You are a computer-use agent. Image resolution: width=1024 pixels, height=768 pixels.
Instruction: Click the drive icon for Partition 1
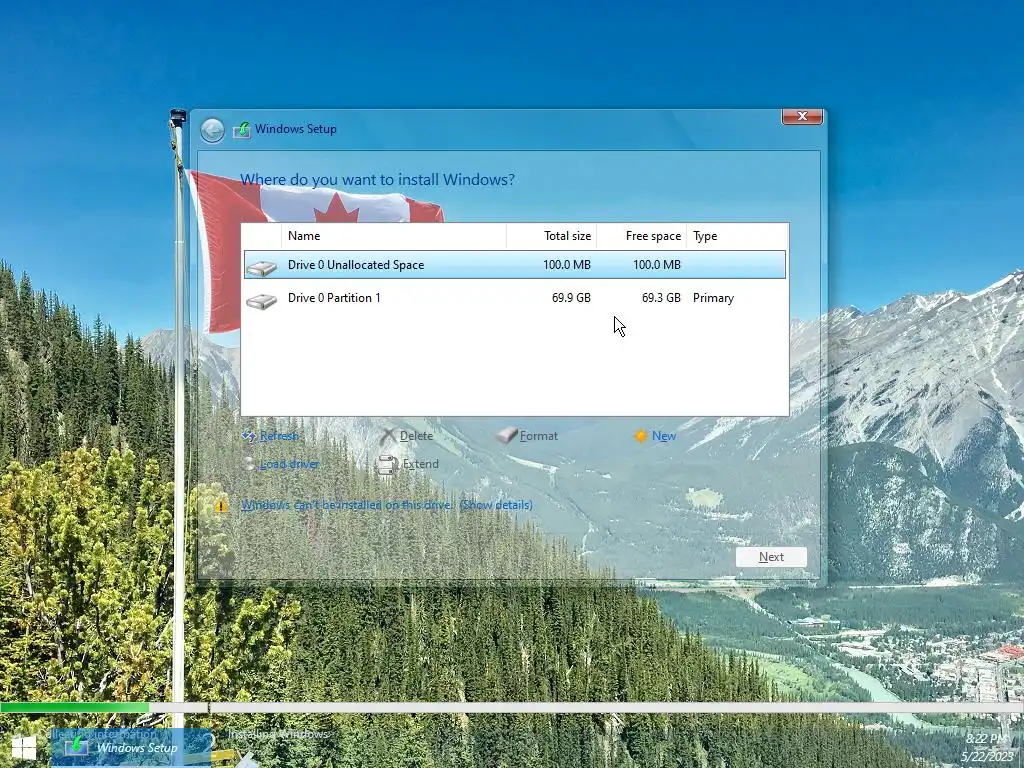(x=262, y=300)
